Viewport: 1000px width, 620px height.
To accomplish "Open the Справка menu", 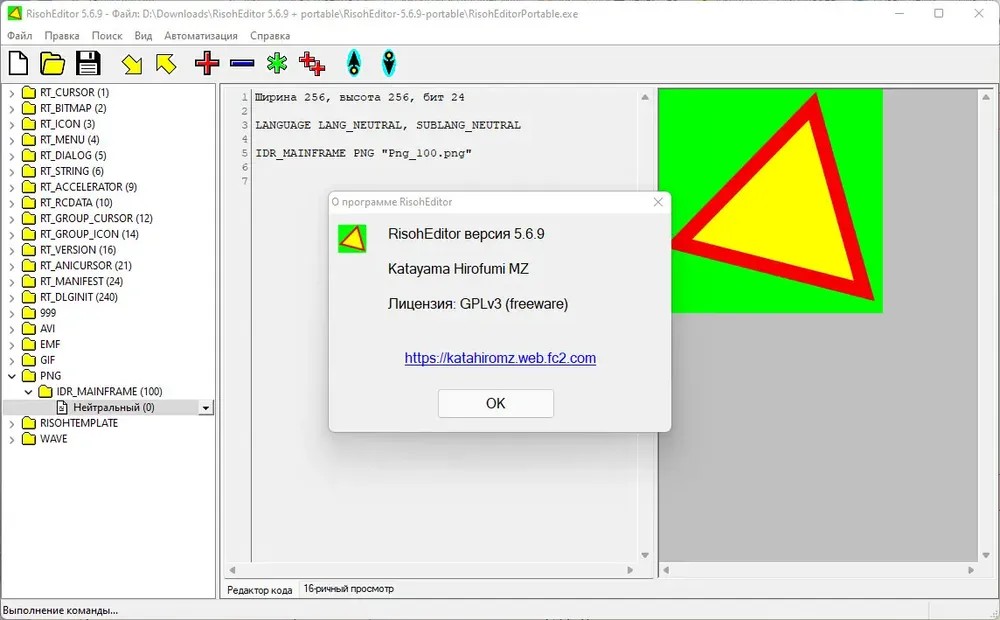I will pyautogui.click(x=270, y=36).
